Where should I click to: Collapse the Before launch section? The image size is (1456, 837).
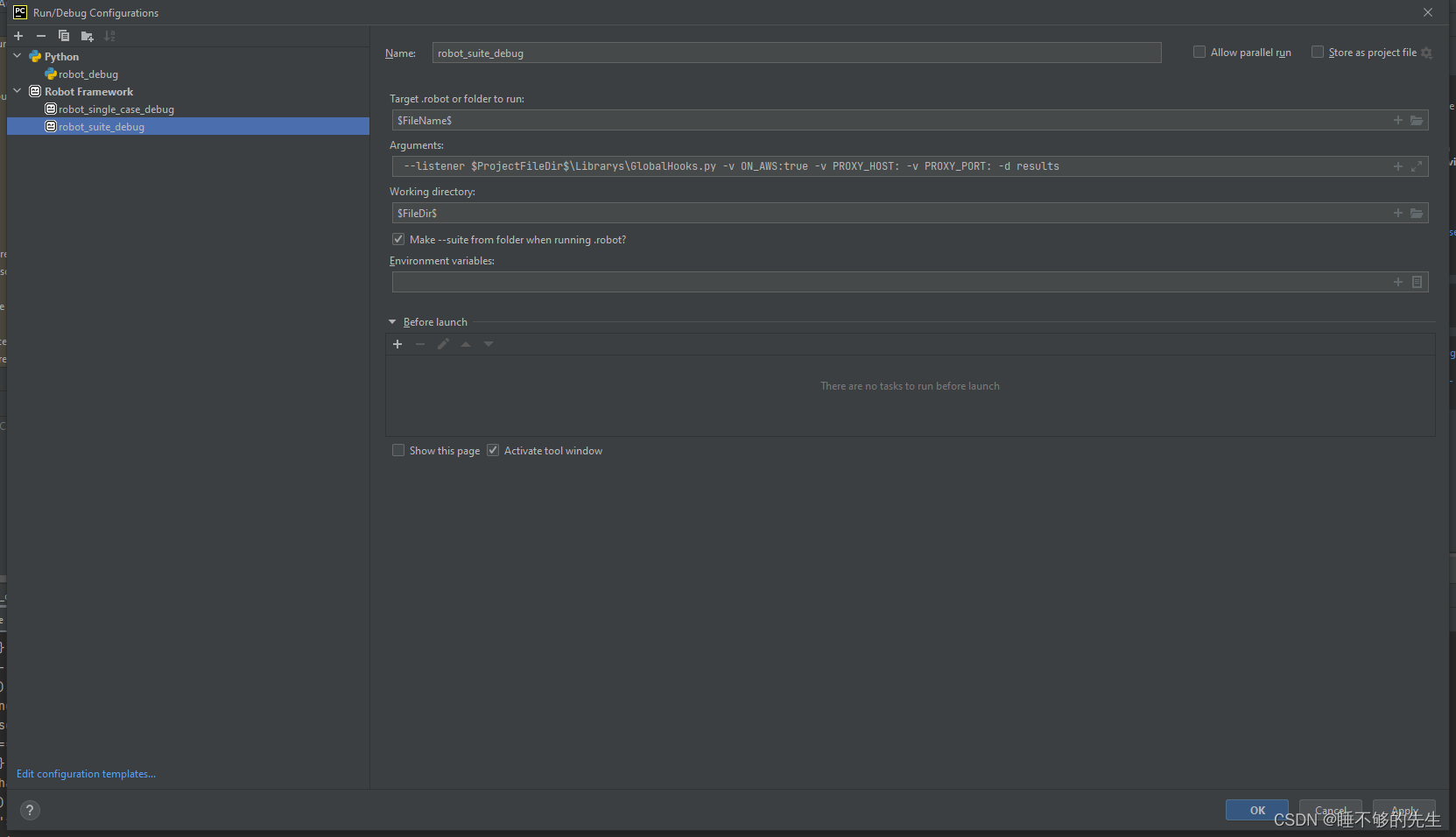[392, 321]
